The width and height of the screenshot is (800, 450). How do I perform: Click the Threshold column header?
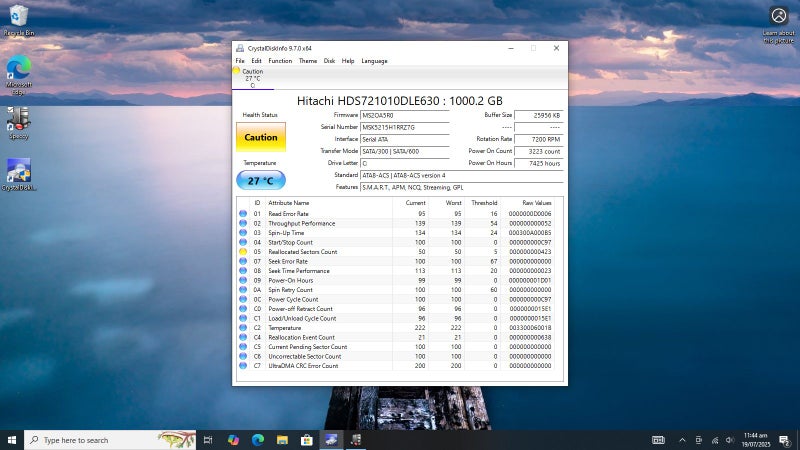484,203
